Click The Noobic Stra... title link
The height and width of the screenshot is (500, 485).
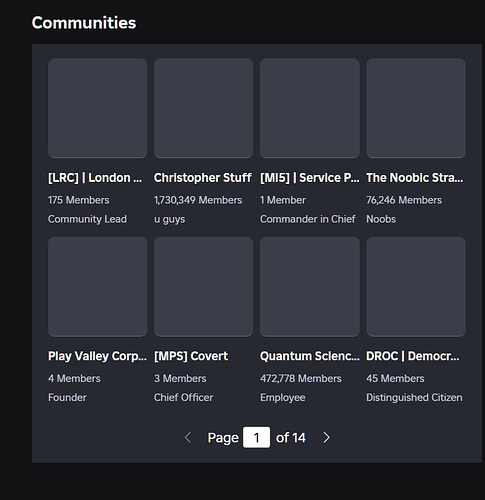[415, 178]
